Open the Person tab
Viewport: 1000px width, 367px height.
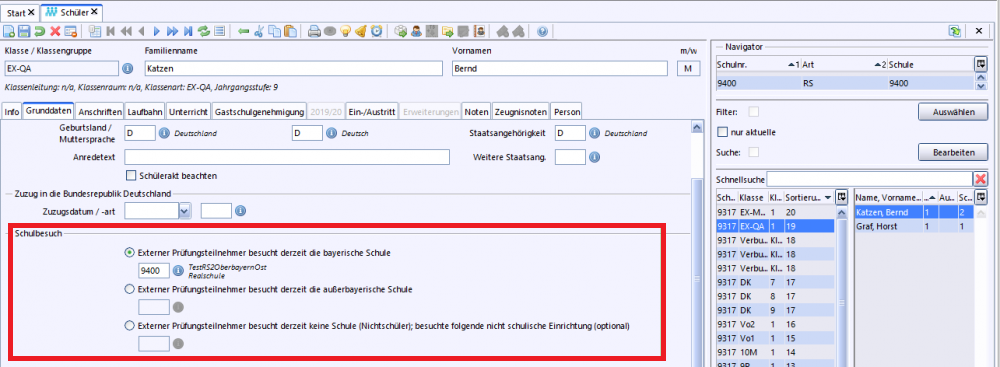(567, 112)
